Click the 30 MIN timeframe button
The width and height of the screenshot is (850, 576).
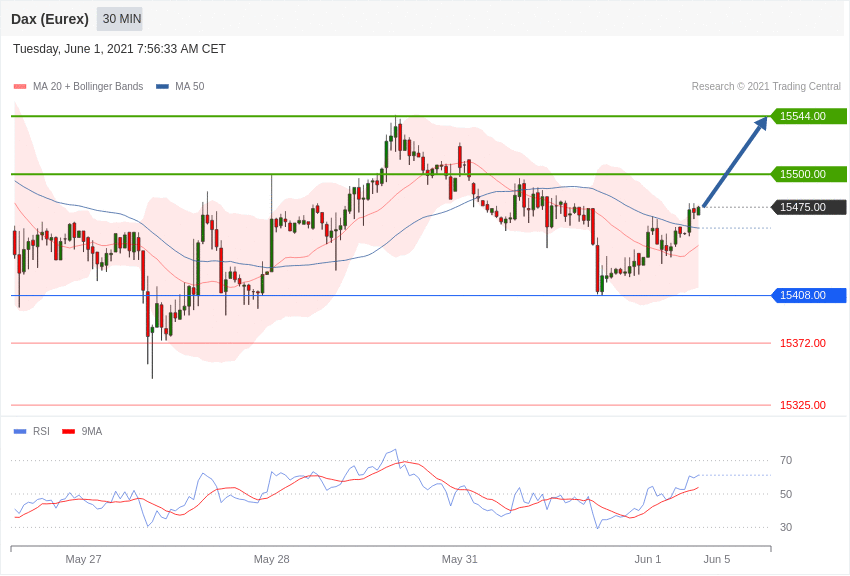click(x=120, y=19)
